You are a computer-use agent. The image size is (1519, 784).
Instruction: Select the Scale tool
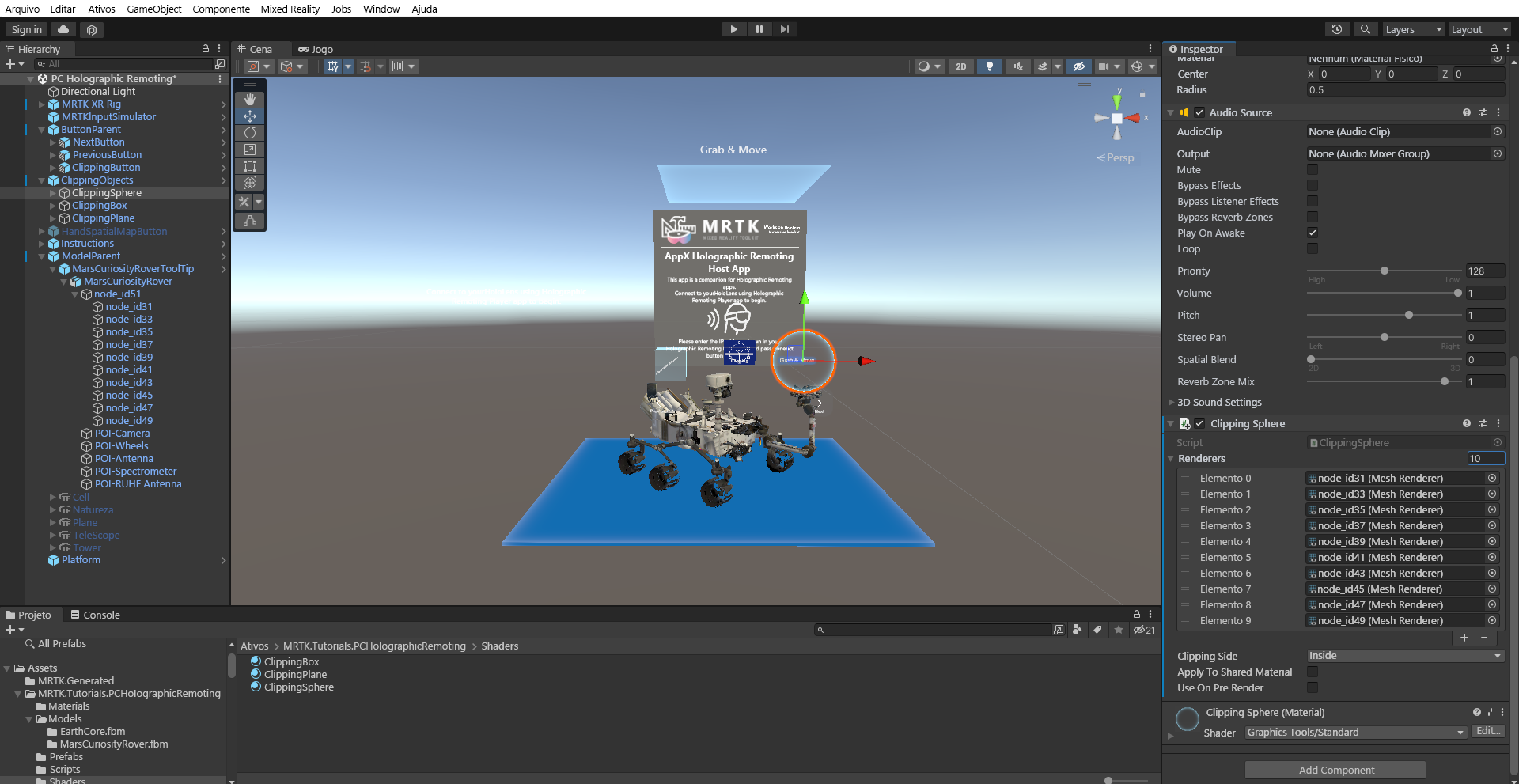[x=250, y=150]
